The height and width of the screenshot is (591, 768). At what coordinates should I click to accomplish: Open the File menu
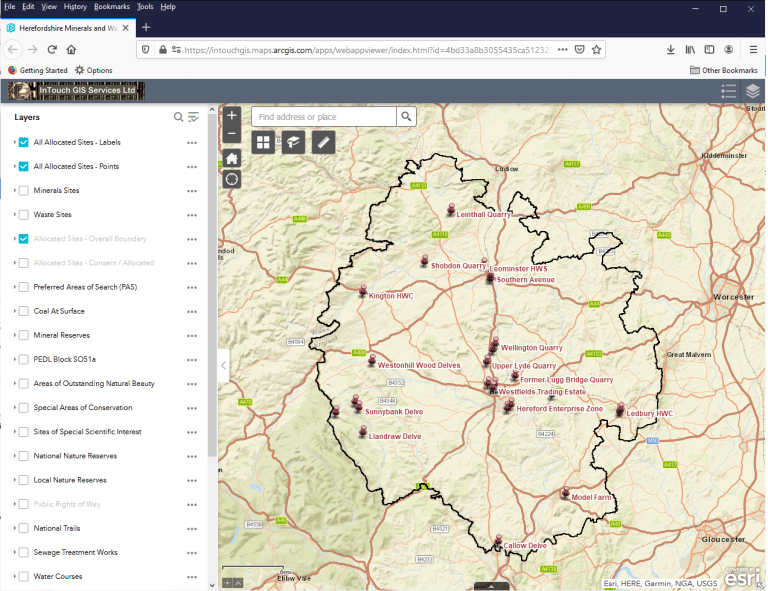(10, 7)
